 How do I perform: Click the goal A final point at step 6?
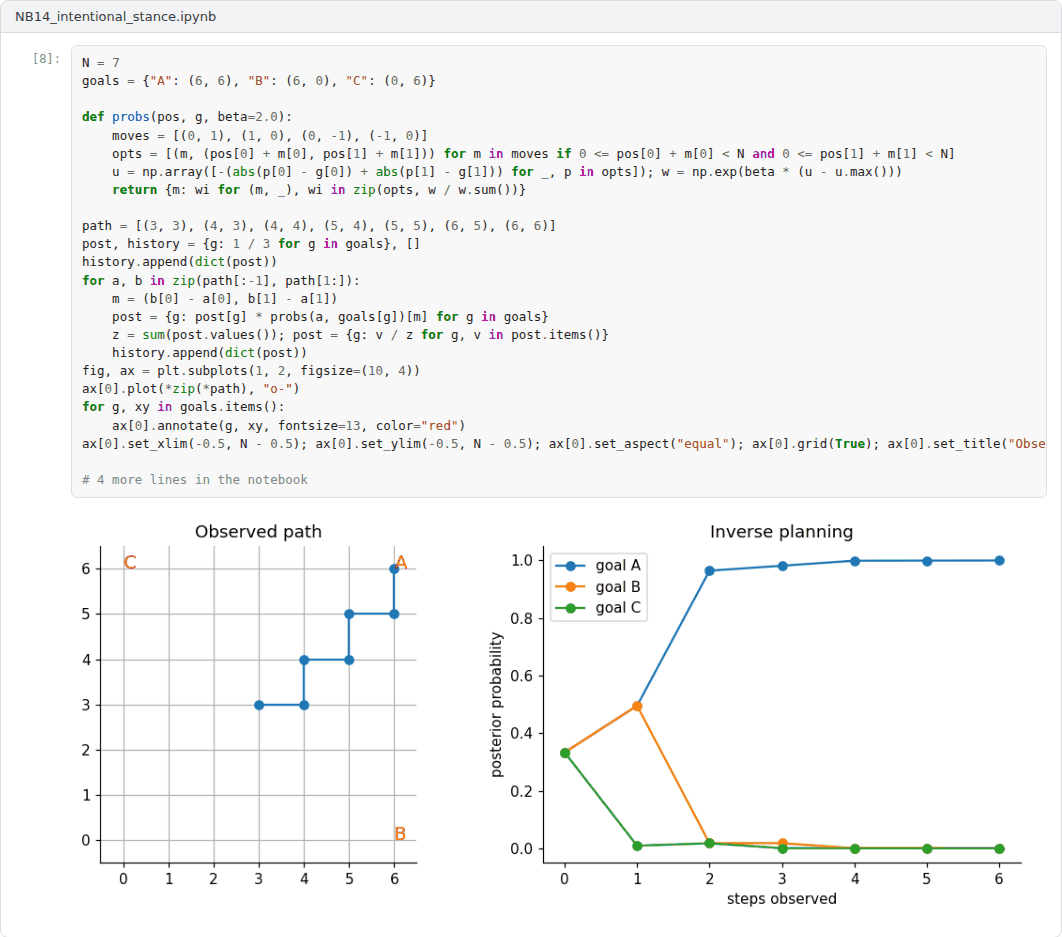tap(1000, 560)
